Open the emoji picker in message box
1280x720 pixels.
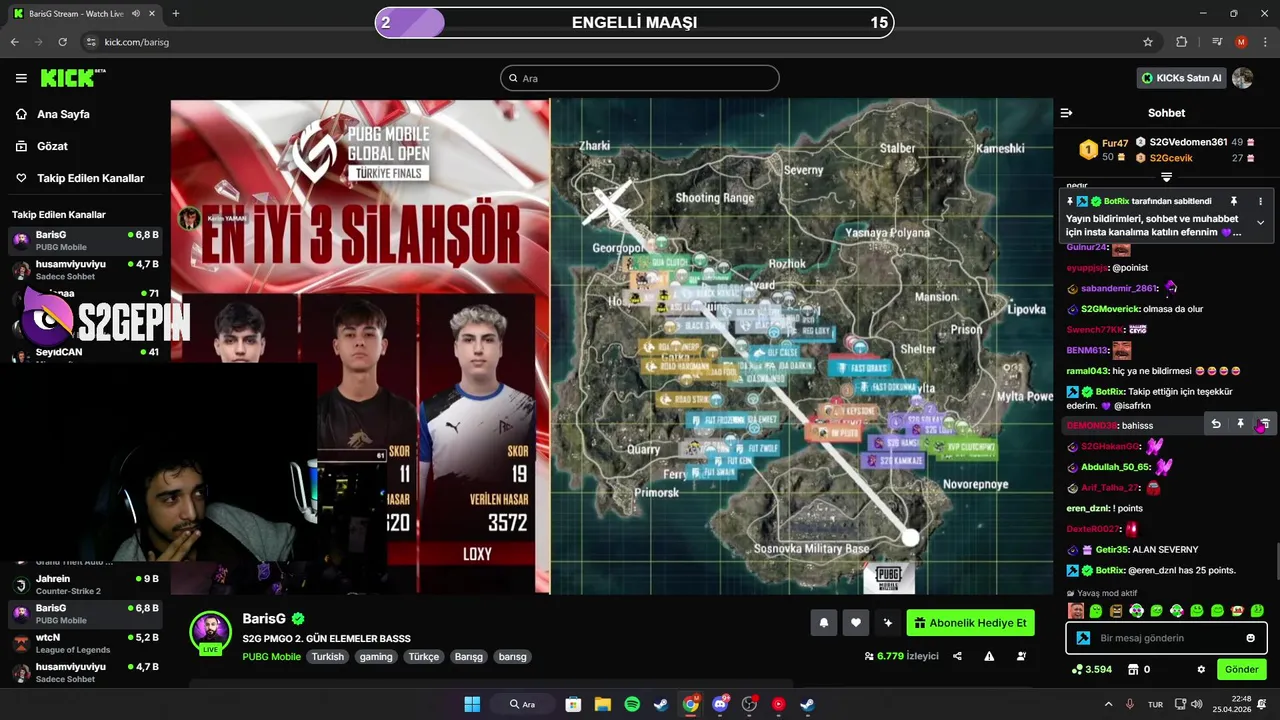pos(1251,638)
